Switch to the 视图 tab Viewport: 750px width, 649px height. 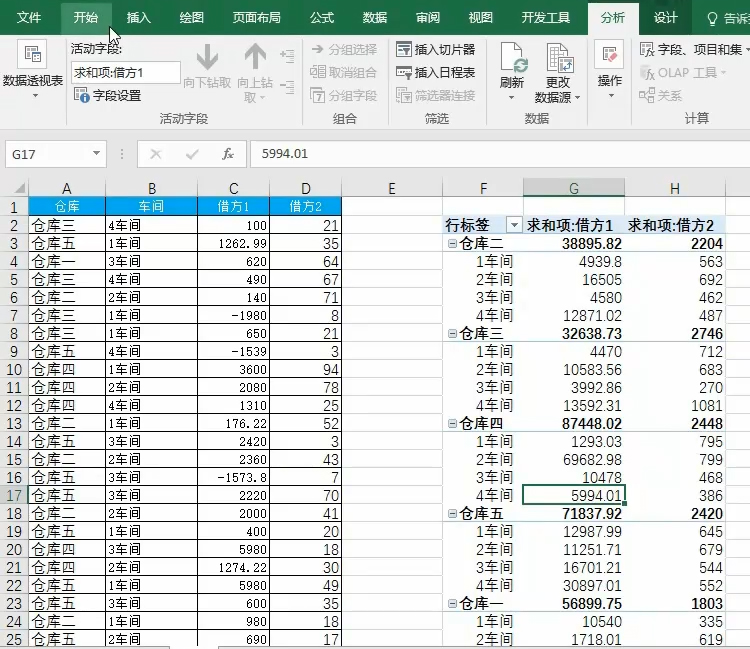click(x=480, y=18)
